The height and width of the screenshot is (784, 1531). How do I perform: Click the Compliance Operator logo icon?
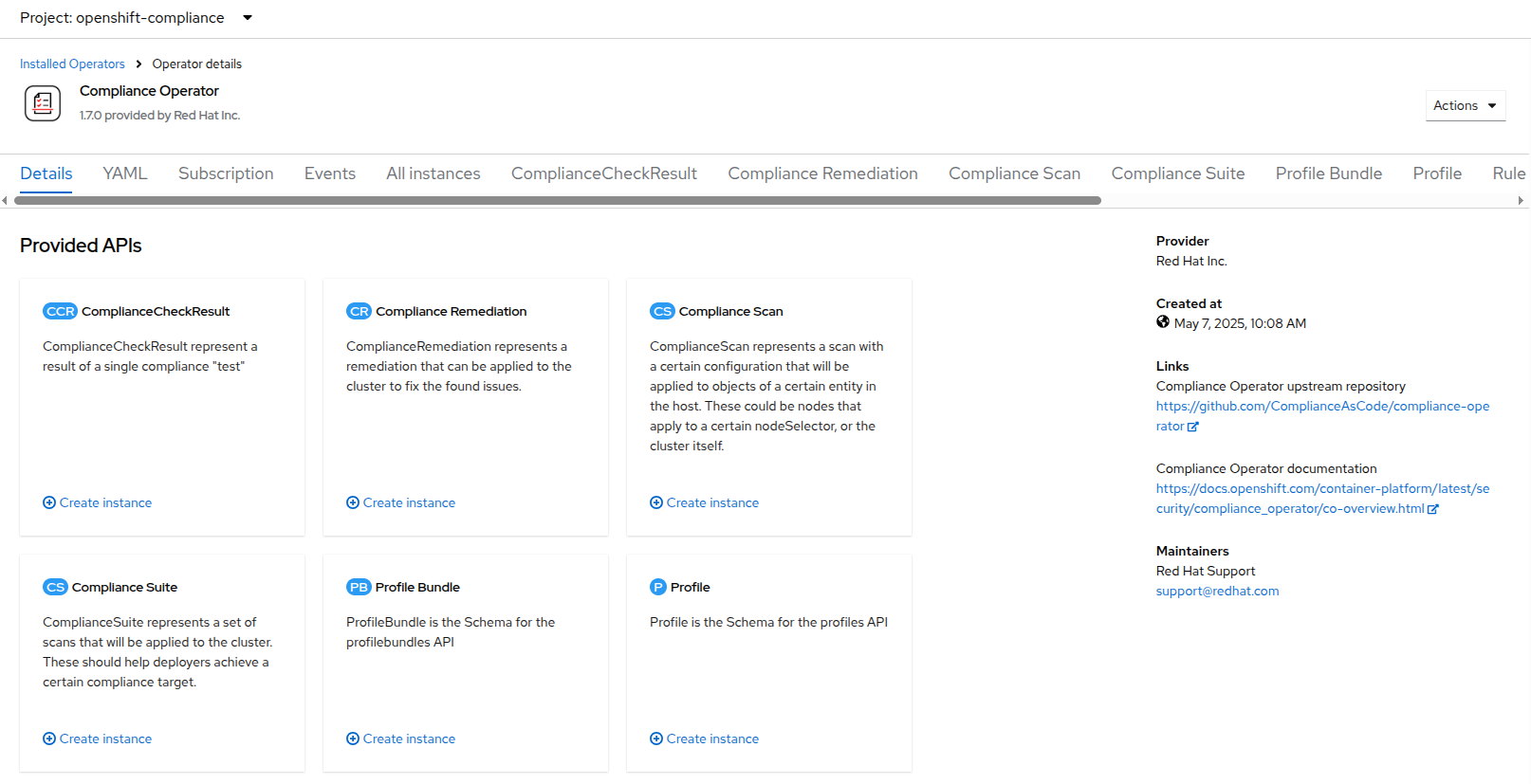click(43, 103)
